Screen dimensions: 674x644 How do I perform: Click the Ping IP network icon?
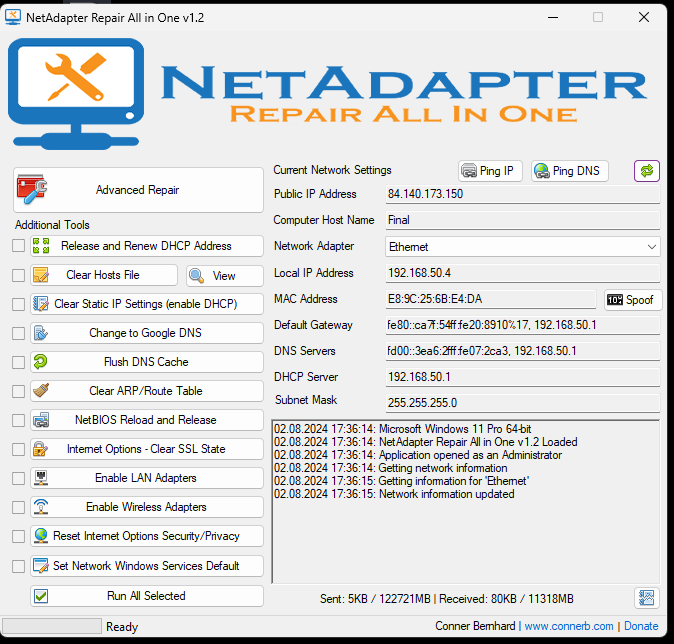469,171
